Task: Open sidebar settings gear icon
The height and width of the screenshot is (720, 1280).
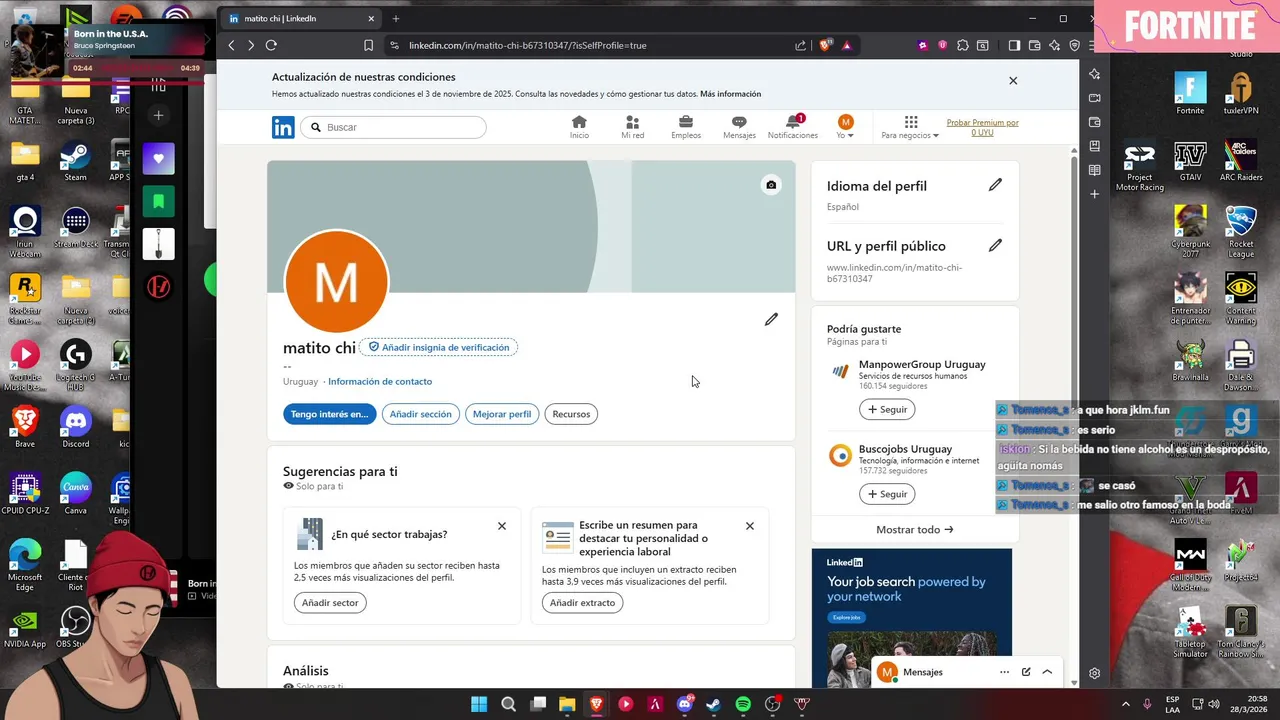Action: click(1095, 673)
